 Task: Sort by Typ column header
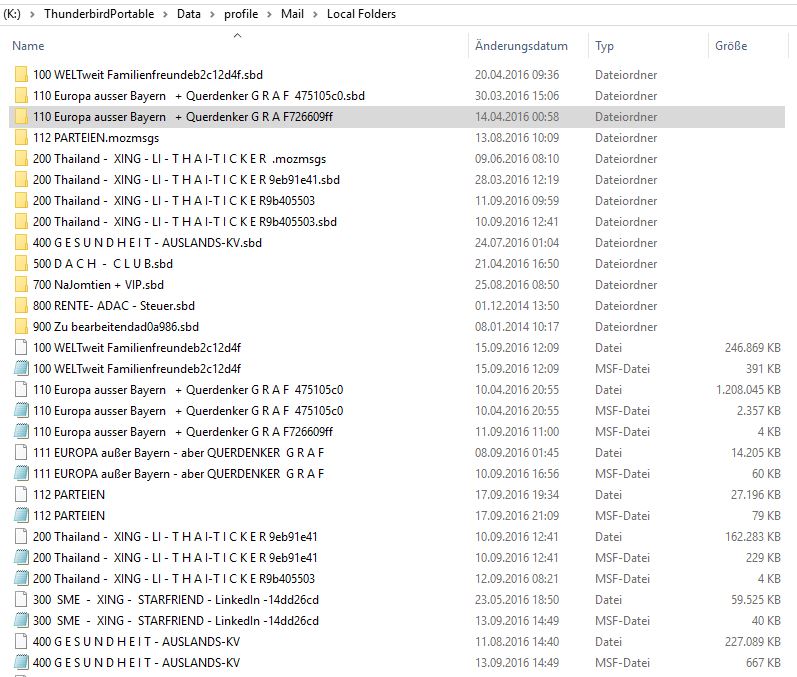604,46
